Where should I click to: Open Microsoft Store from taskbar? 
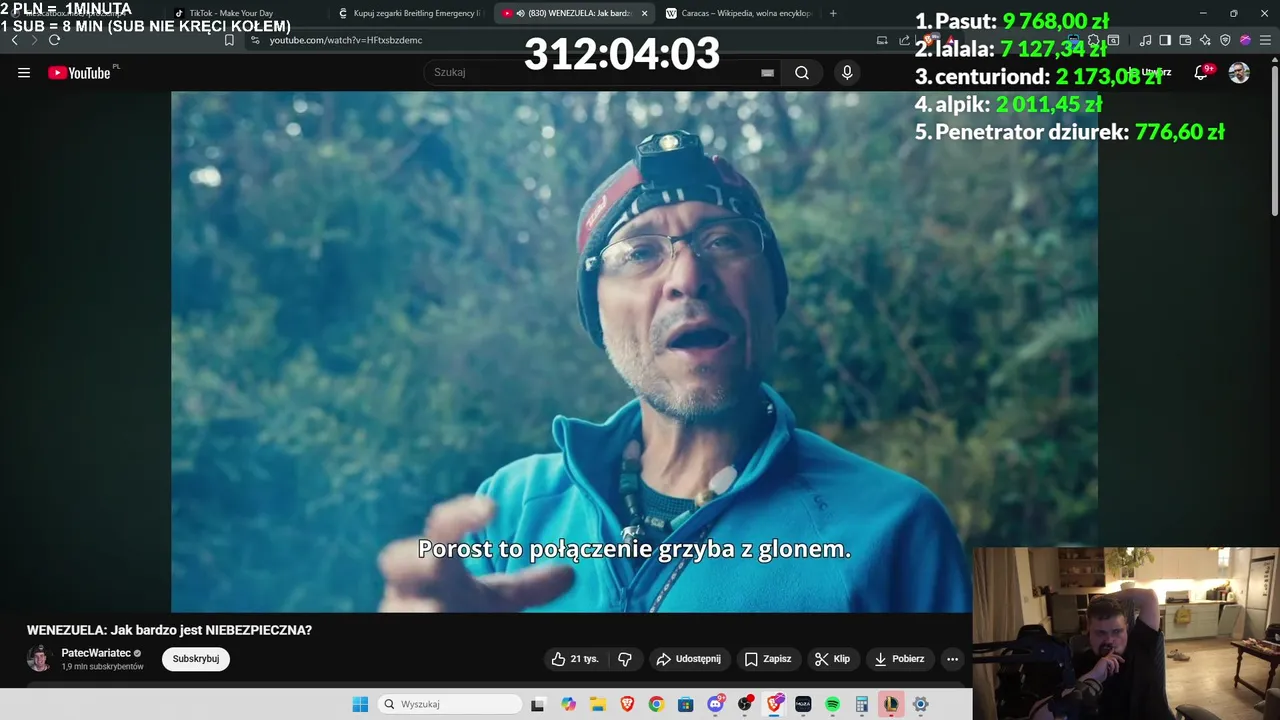click(x=685, y=704)
